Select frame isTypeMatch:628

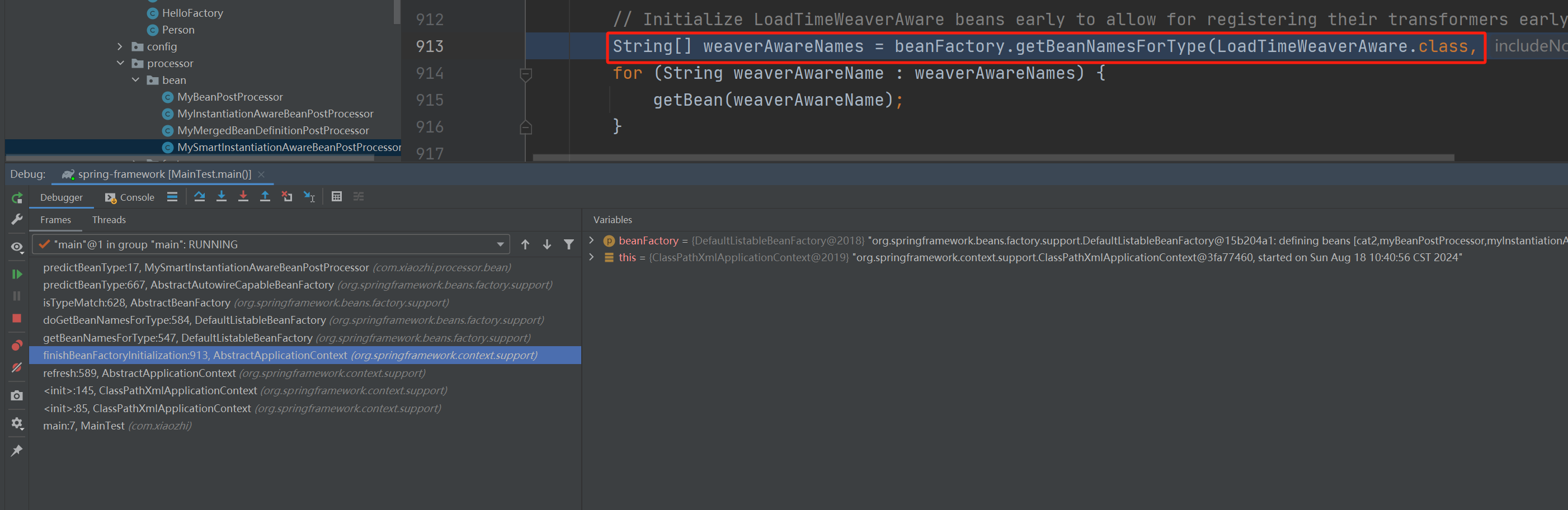[x=305, y=303]
